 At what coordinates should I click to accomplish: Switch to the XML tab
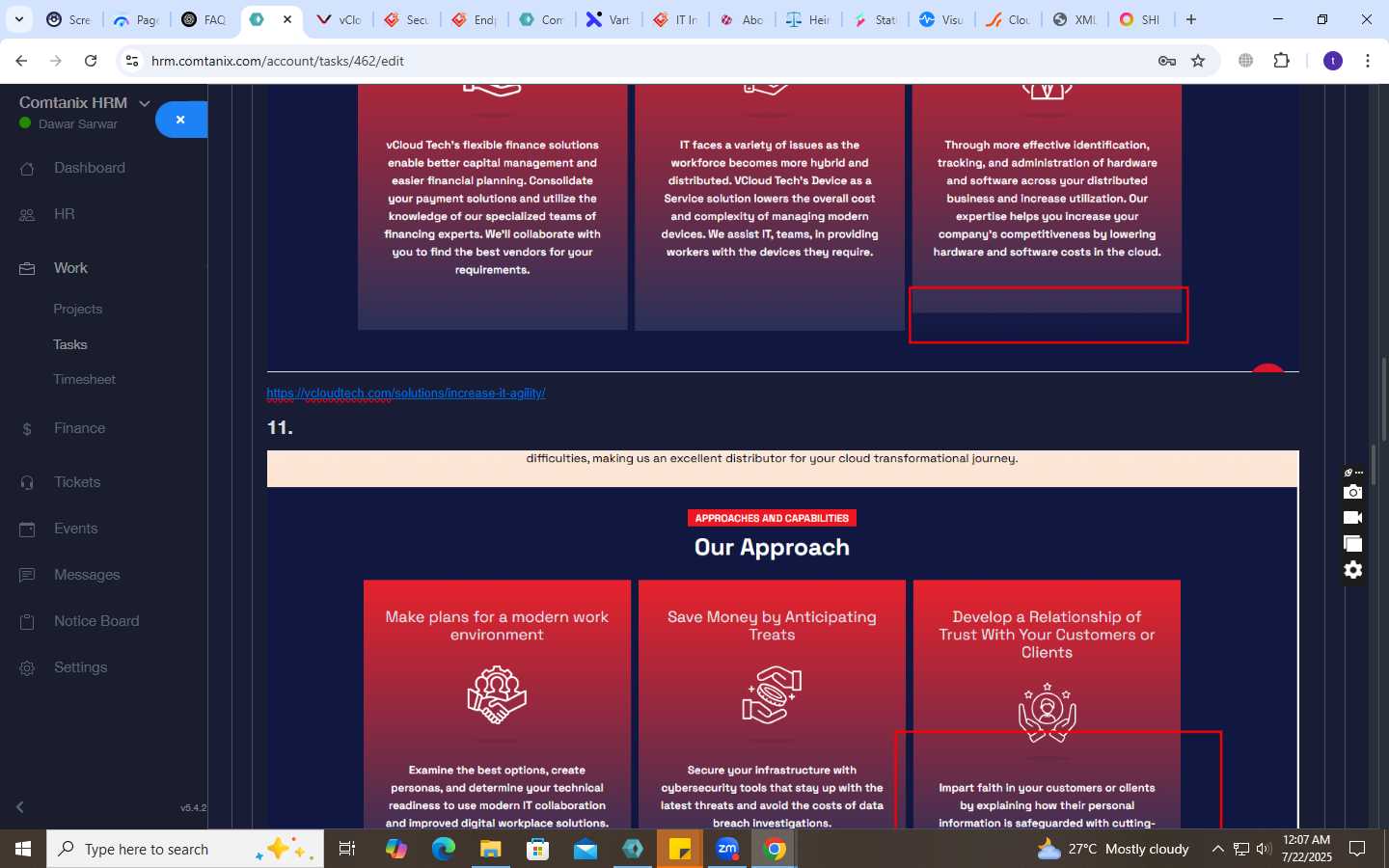pos(1075,19)
